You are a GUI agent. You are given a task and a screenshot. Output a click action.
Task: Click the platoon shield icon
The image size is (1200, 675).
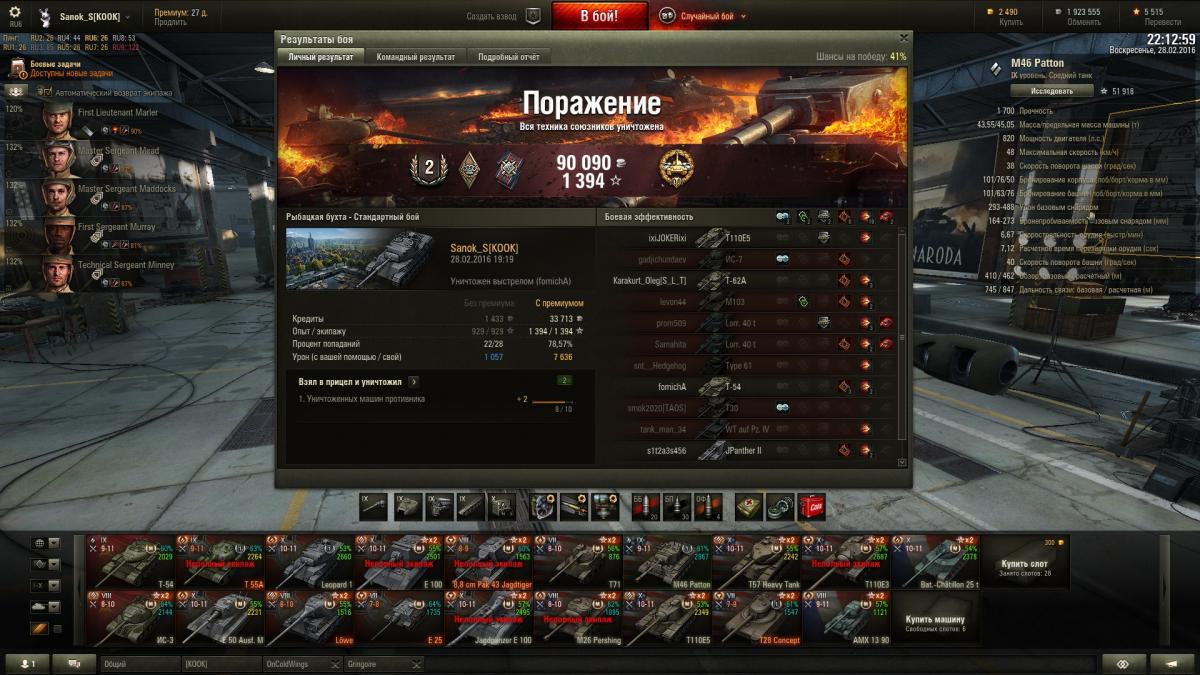[x=533, y=16]
